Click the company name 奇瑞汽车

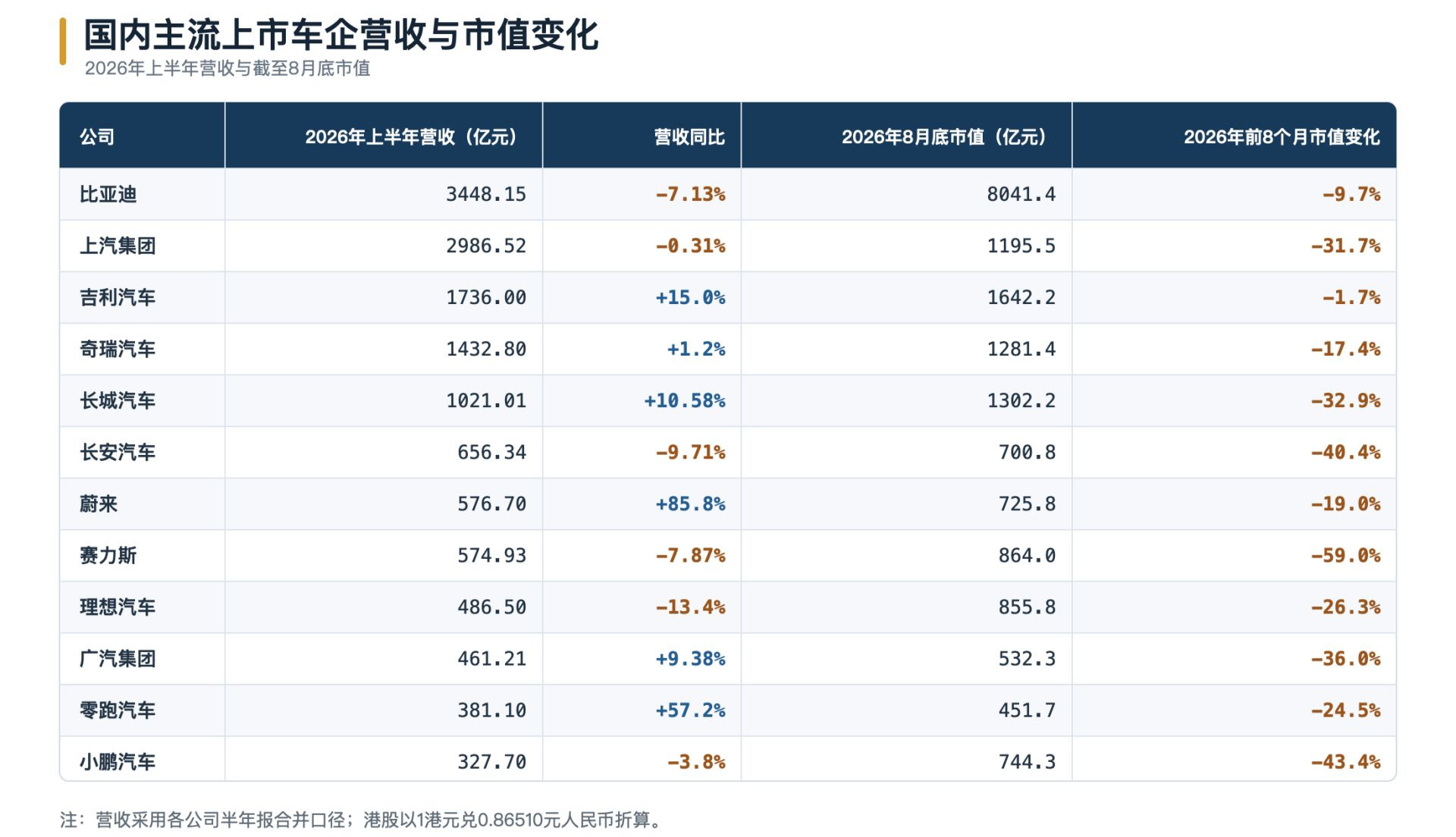118,349
